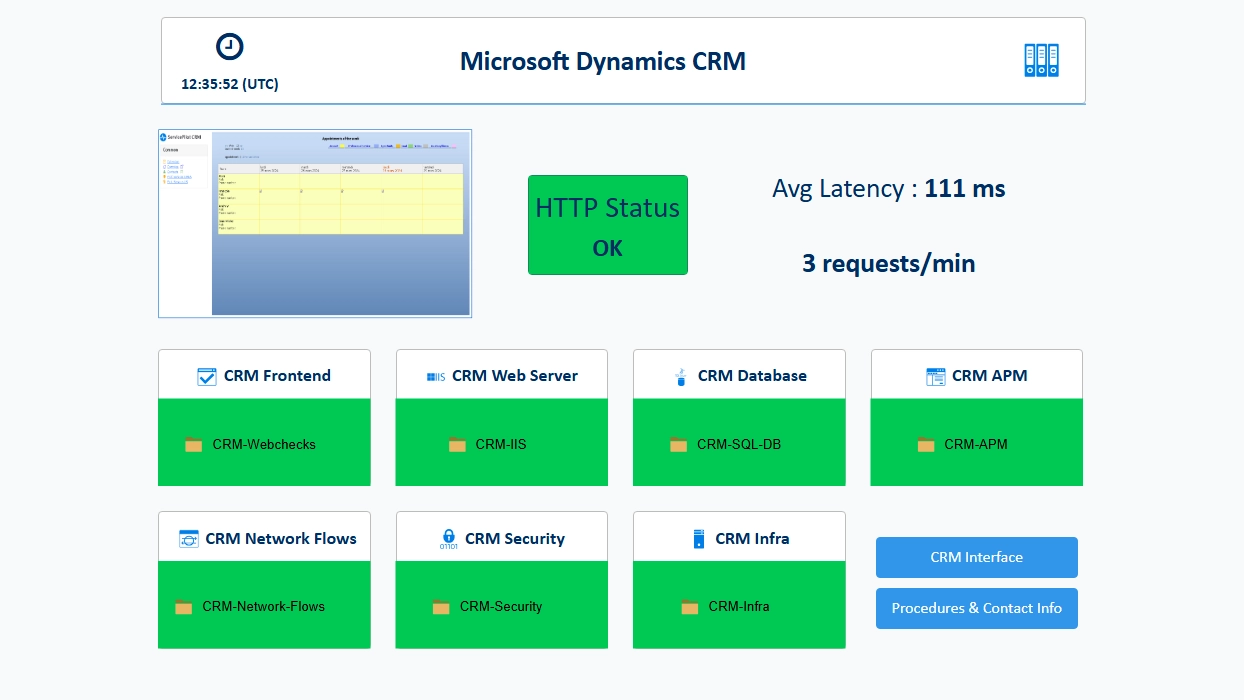Click the CRM APM window icon
The image size is (1244, 700).
[x=936, y=377]
